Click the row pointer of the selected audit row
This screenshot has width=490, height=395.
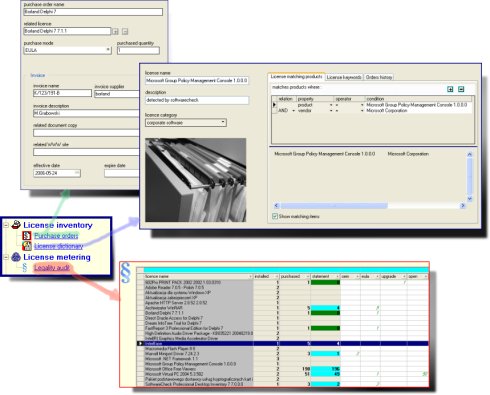point(140,343)
